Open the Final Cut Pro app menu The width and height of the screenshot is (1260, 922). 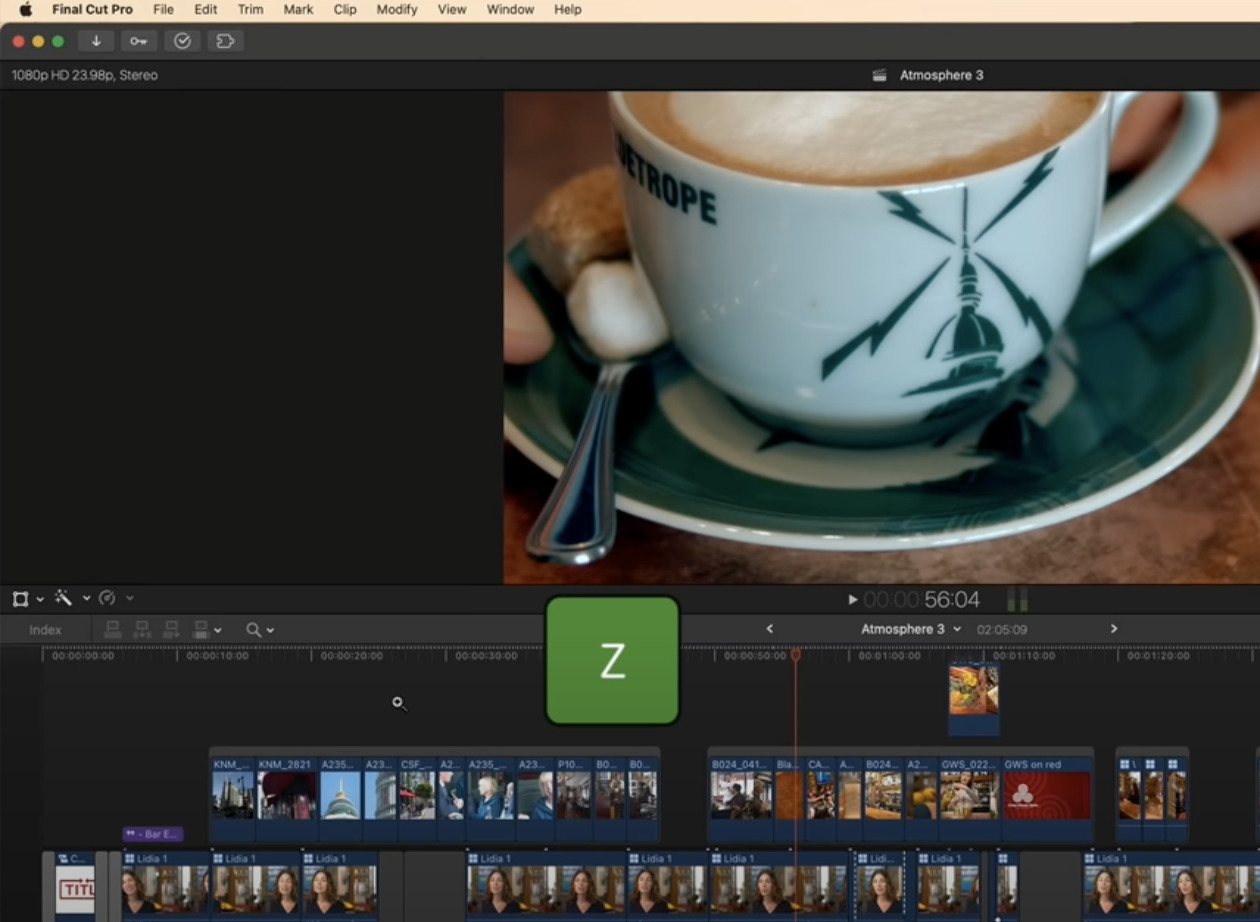click(x=92, y=9)
